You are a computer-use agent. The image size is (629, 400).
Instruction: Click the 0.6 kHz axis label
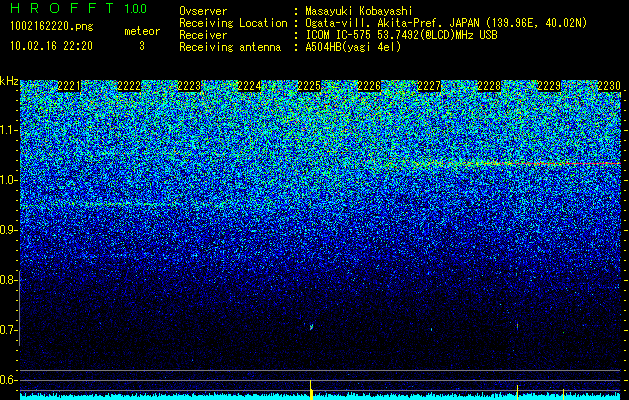8,380
